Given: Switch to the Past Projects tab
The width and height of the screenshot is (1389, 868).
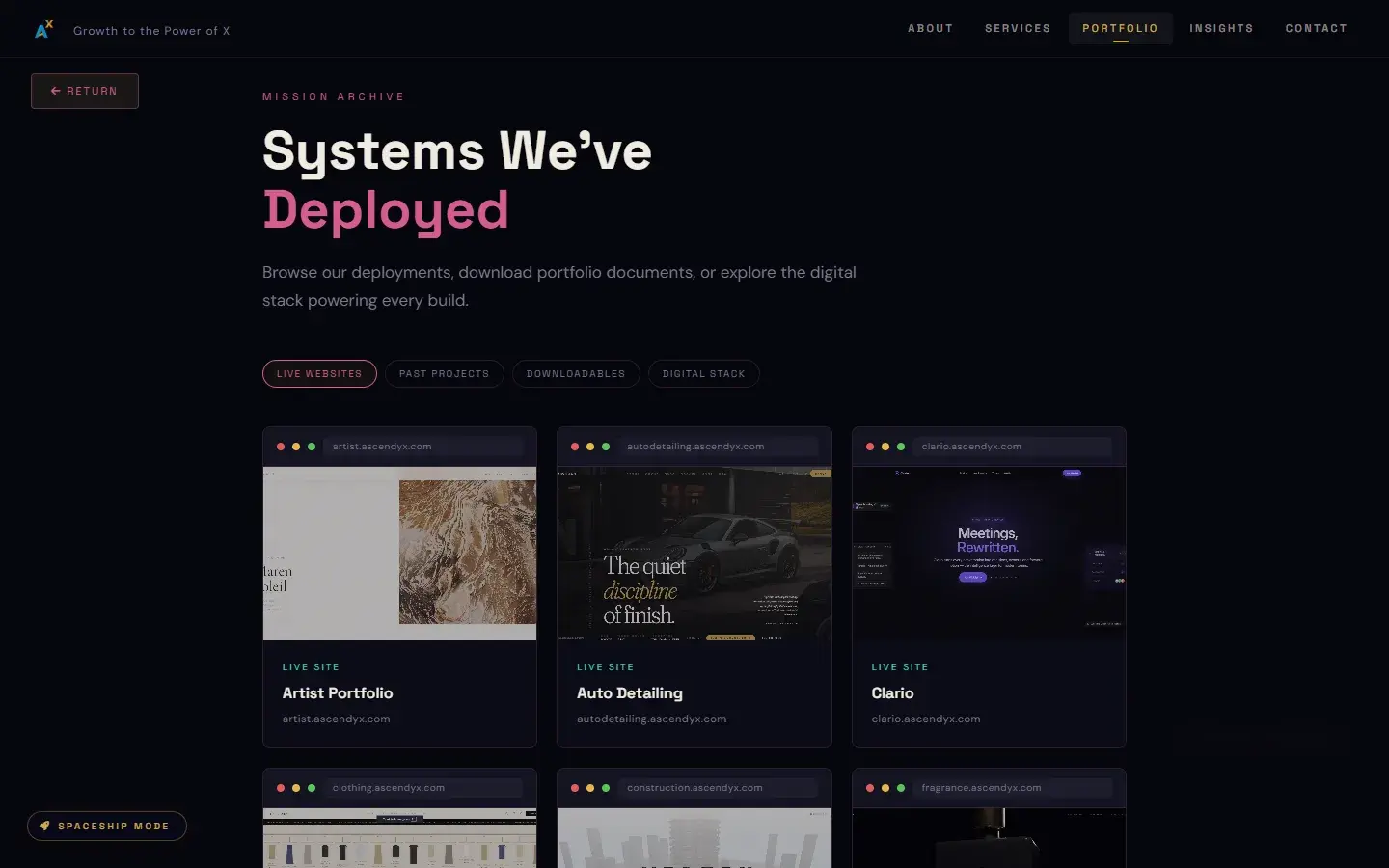Looking at the screenshot, I should (x=444, y=373).
